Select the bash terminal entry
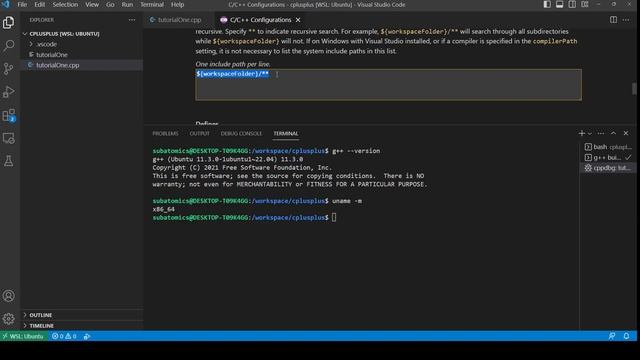 click(x=608, y=147)
